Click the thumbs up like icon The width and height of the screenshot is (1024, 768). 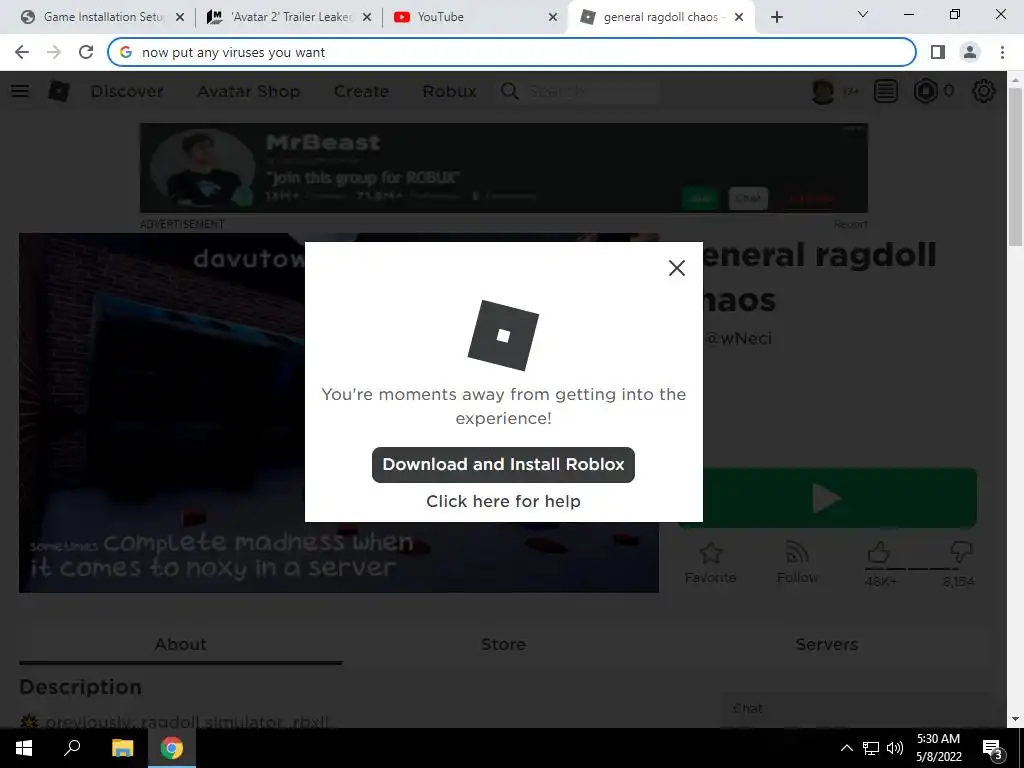coord(879,552)
